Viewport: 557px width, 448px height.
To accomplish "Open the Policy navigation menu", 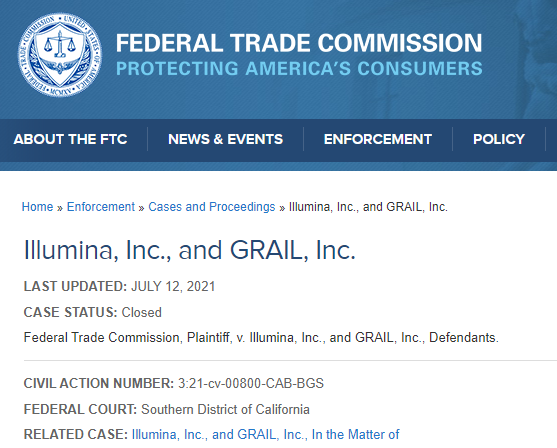I will pyautogui.click(x=499, y=139).
